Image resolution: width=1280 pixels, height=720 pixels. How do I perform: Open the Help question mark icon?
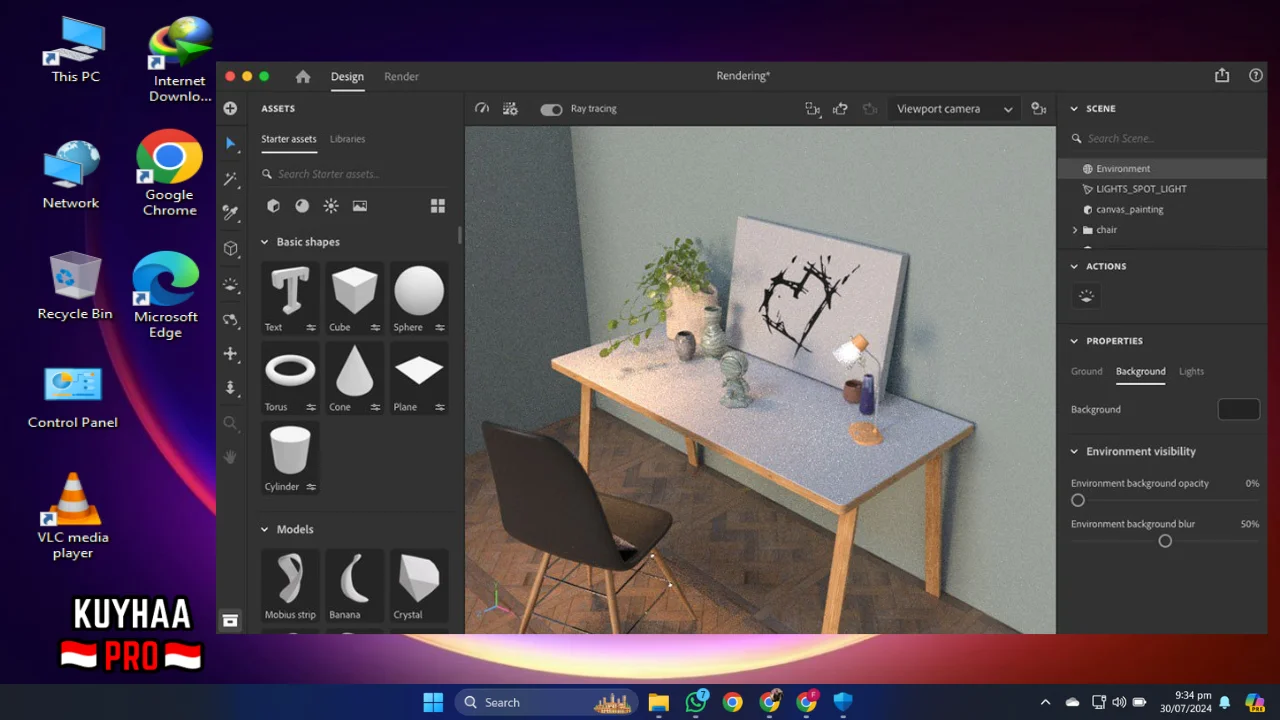pyautogui.click(x=1256, y=75)
